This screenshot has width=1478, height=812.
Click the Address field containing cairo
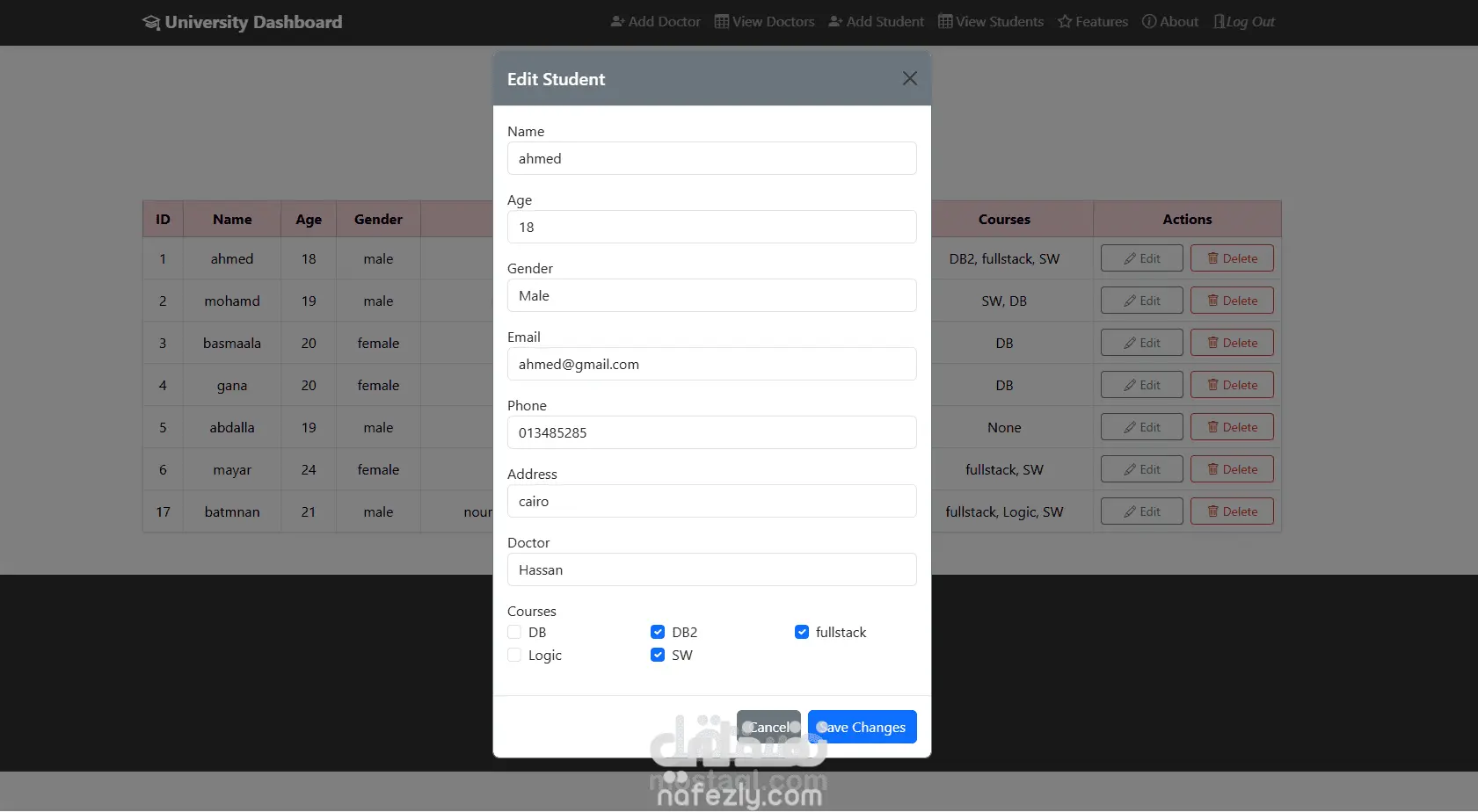tap(712, 501)
